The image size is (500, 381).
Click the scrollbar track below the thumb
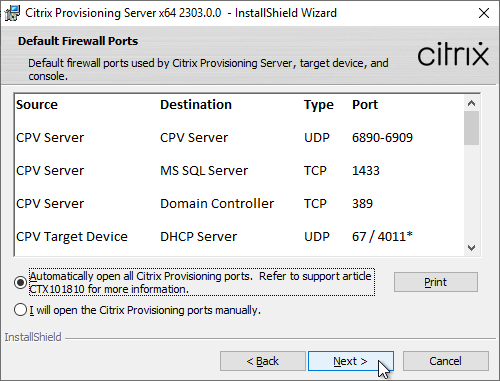[x=471, y=192]
